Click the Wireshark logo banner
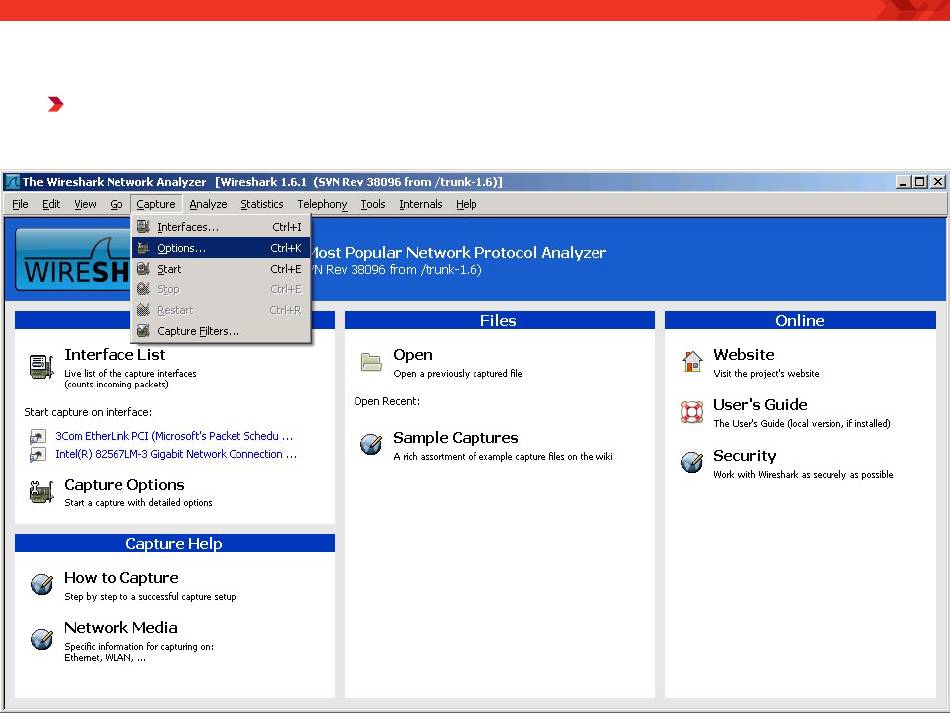The width and height of the screenshot is (950, 713). point(73,260)
